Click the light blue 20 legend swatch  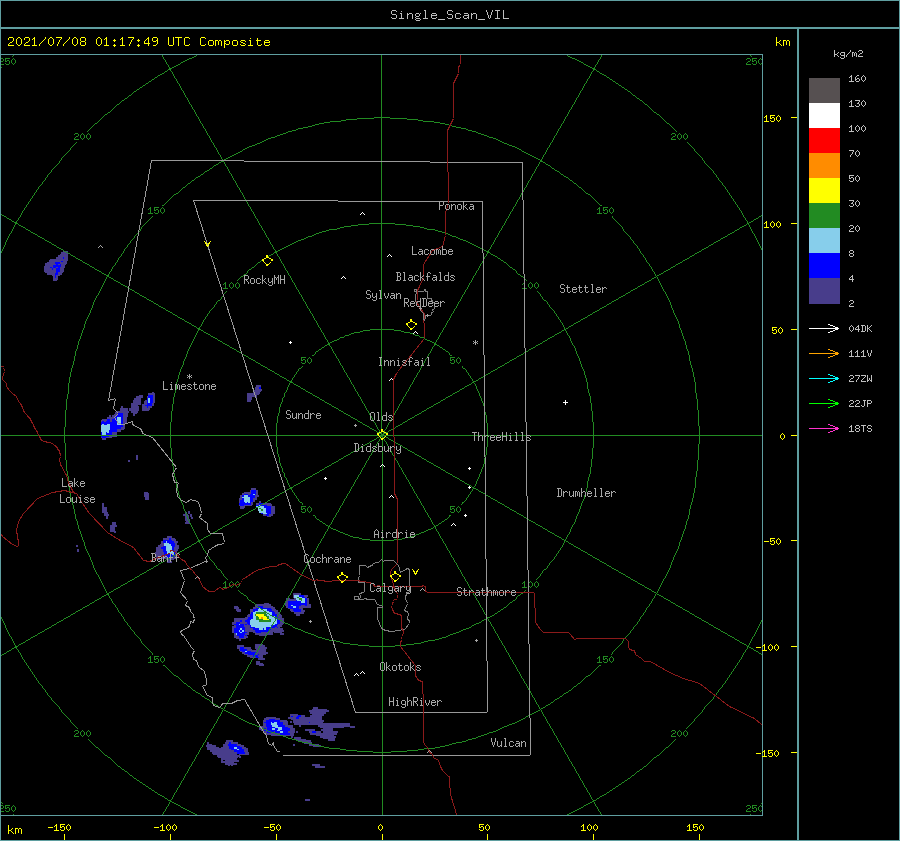(x=824, y=241)
